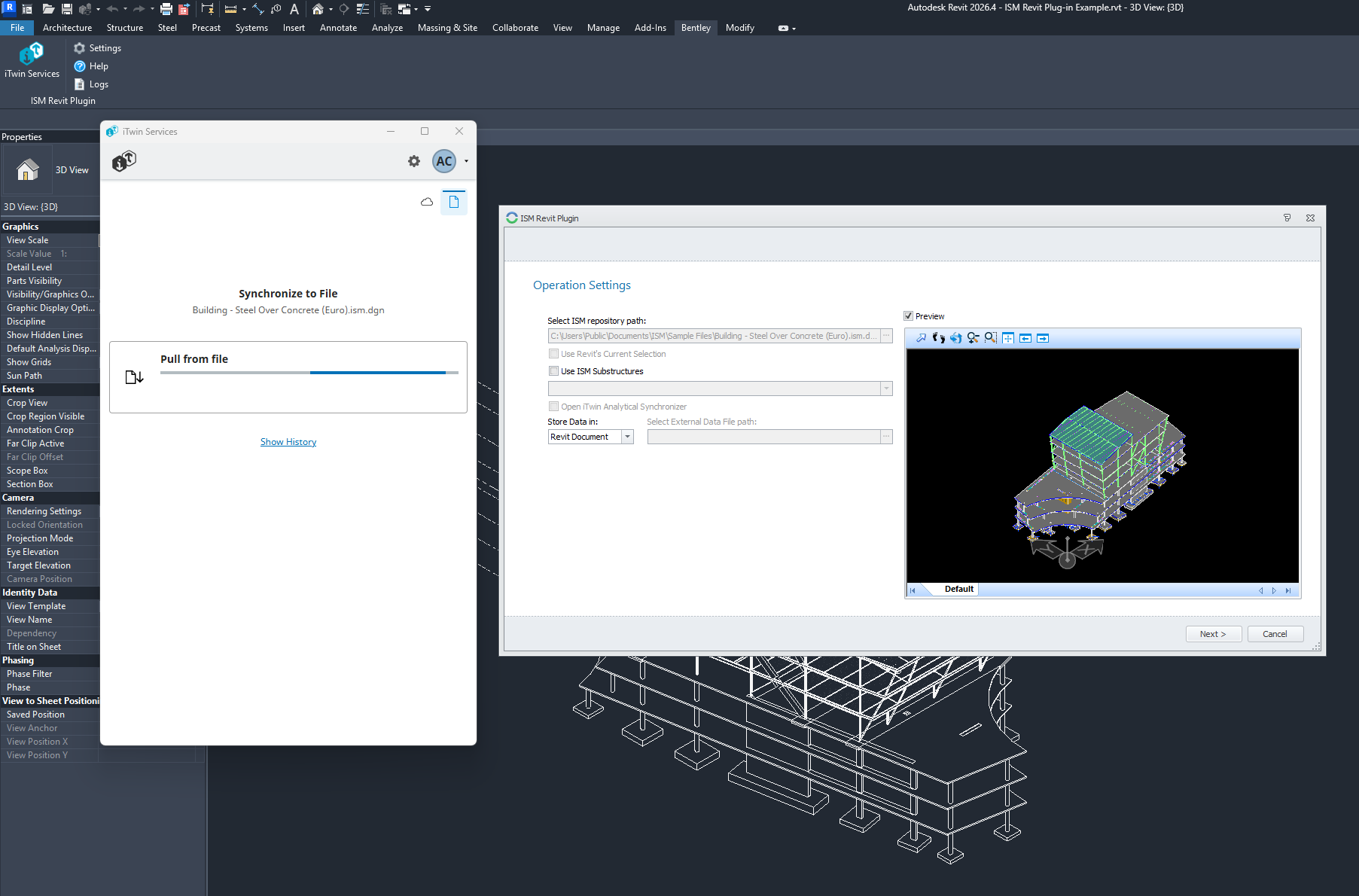Click the Save icon in quick access toolbar
The height and width of the screenshot is (896, 1359).
click(x=67, y=9)
